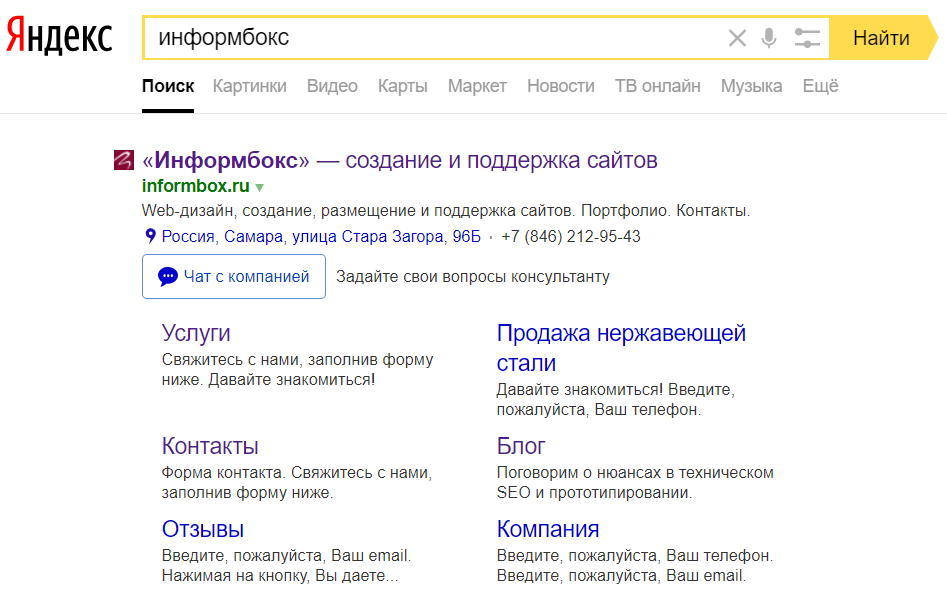
Task: Click text Задайте свои вопросы консультанту
Action: [x=473, y=277]
